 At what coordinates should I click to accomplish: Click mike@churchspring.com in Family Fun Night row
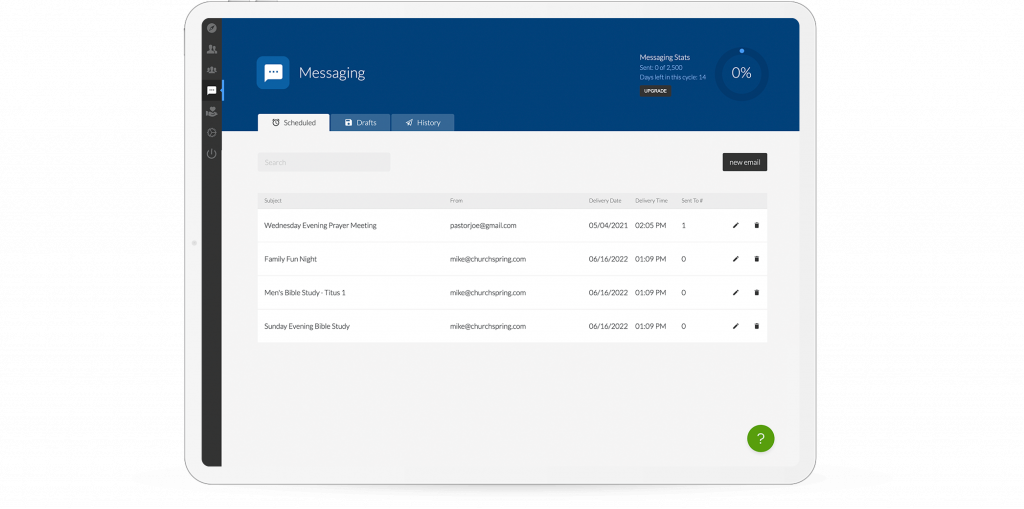pyautogui.click(x=488, y=259)
